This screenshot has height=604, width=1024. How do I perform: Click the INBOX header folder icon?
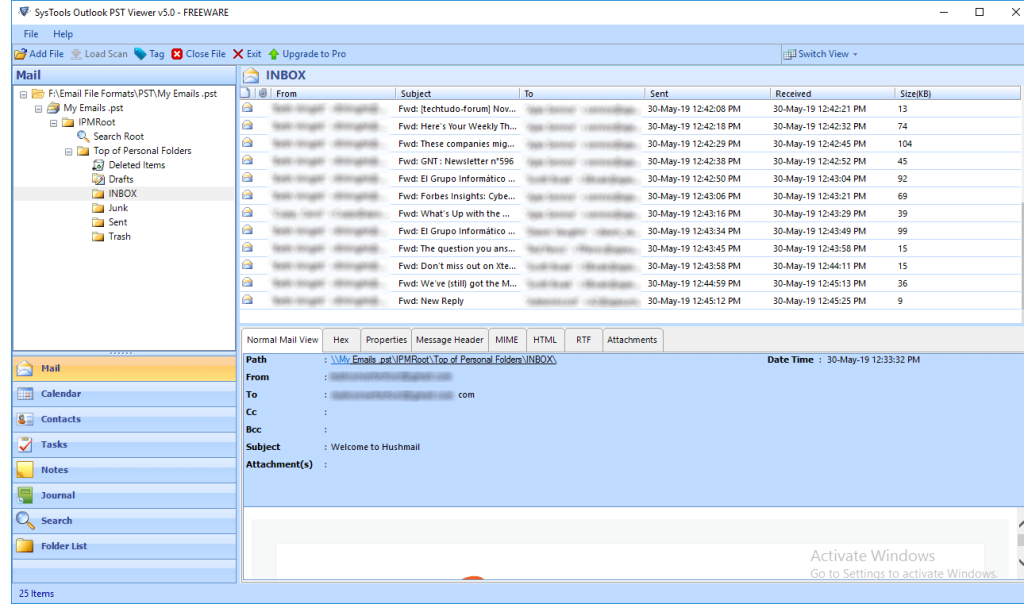pyautogui.click(x=251, y=76)
